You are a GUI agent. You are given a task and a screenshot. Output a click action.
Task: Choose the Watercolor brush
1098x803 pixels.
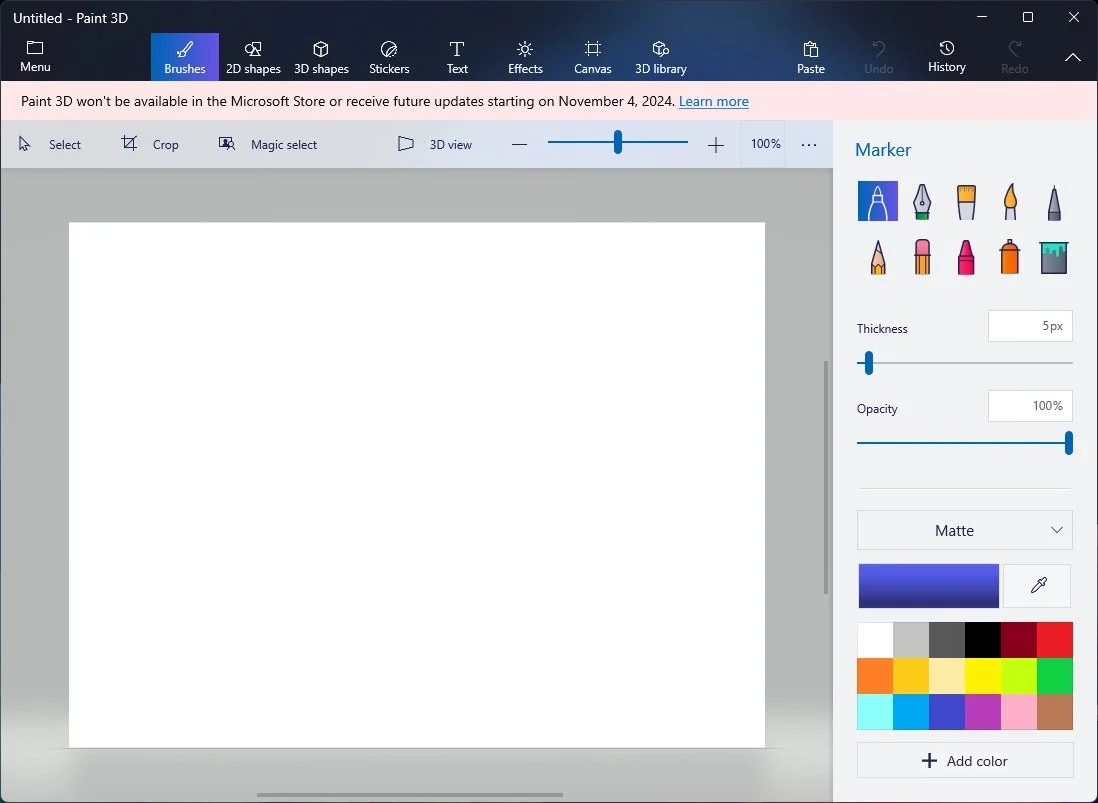click(1010, 201)
